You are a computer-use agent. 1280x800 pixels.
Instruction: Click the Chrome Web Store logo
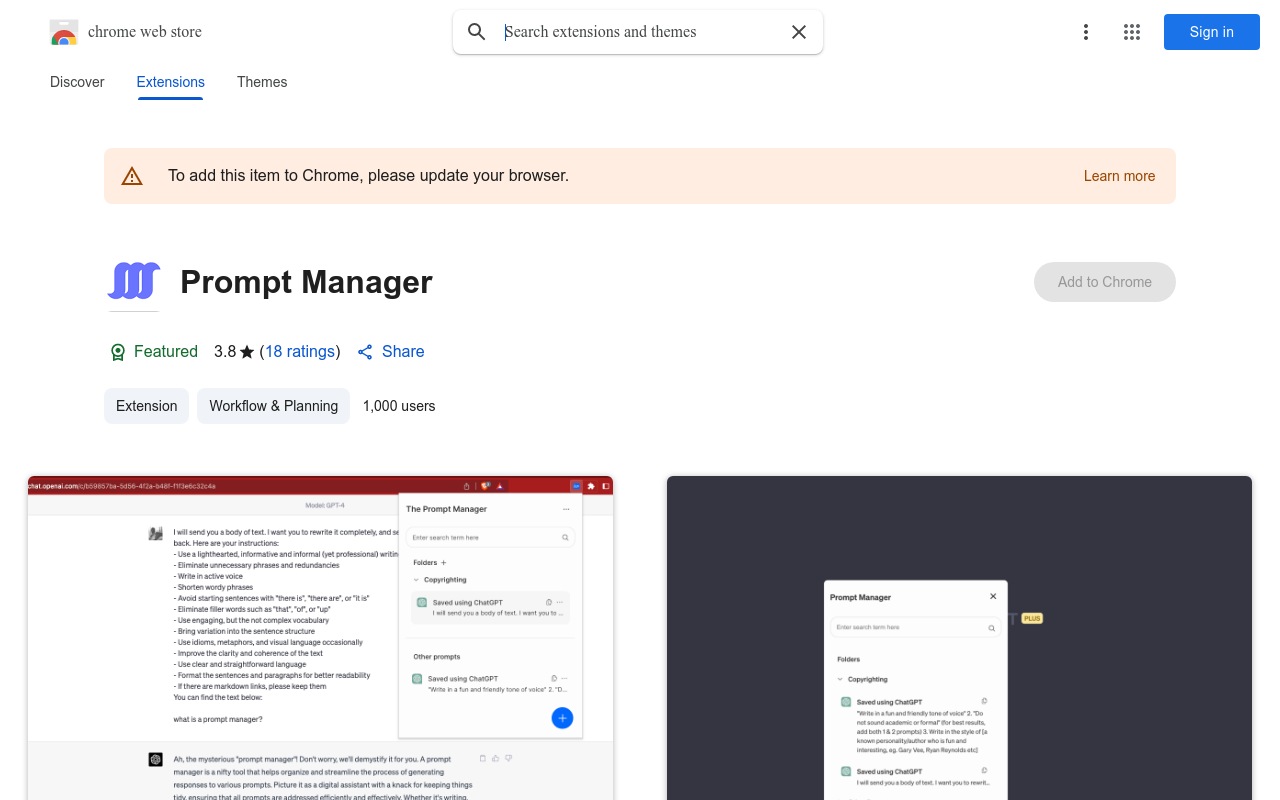tap(64, 32)
